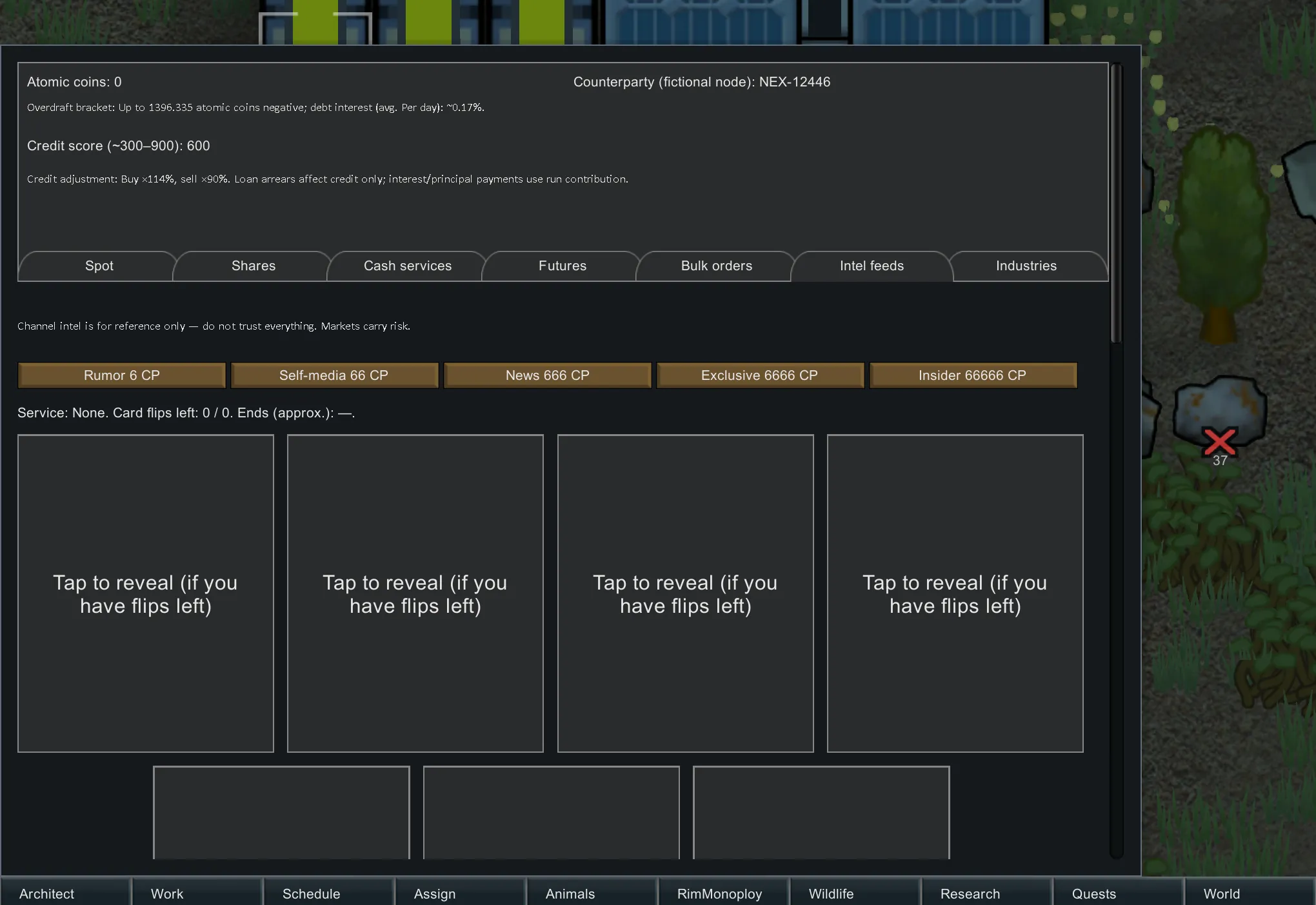Select the Cash services tab

407,266
